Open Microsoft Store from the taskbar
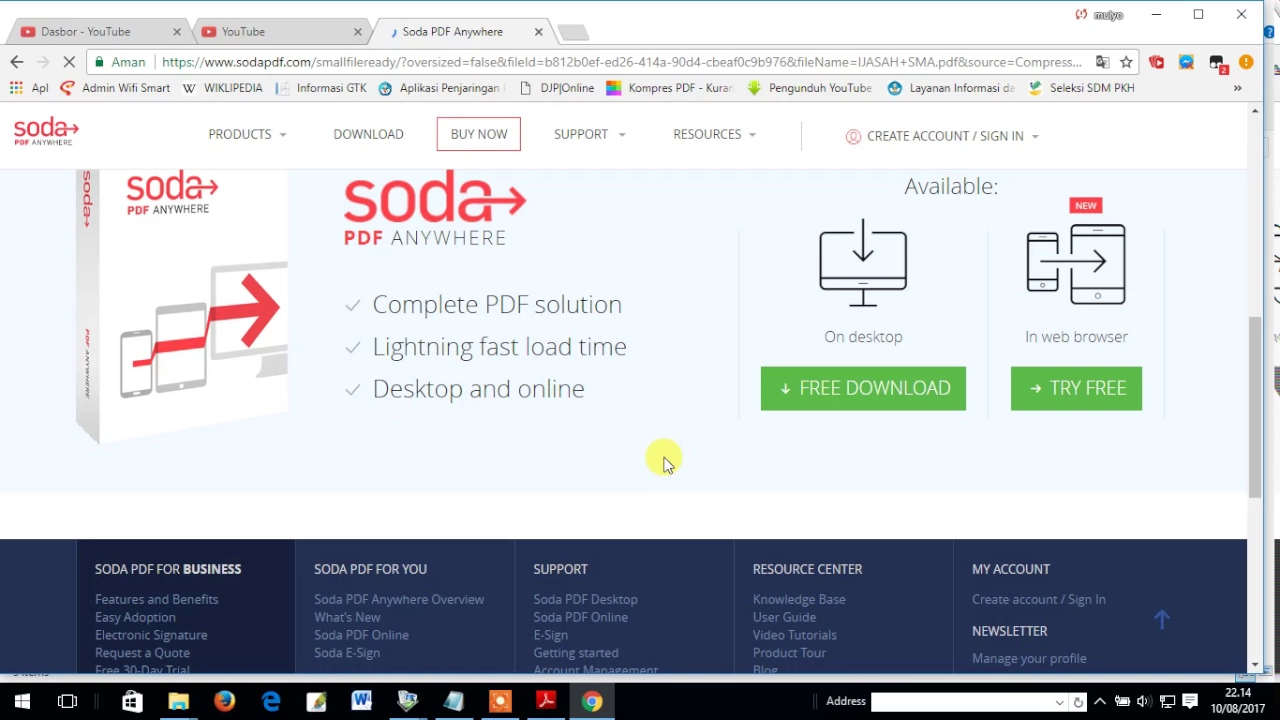Viewport: 1280px width, 720px height. tap(132, 701)
